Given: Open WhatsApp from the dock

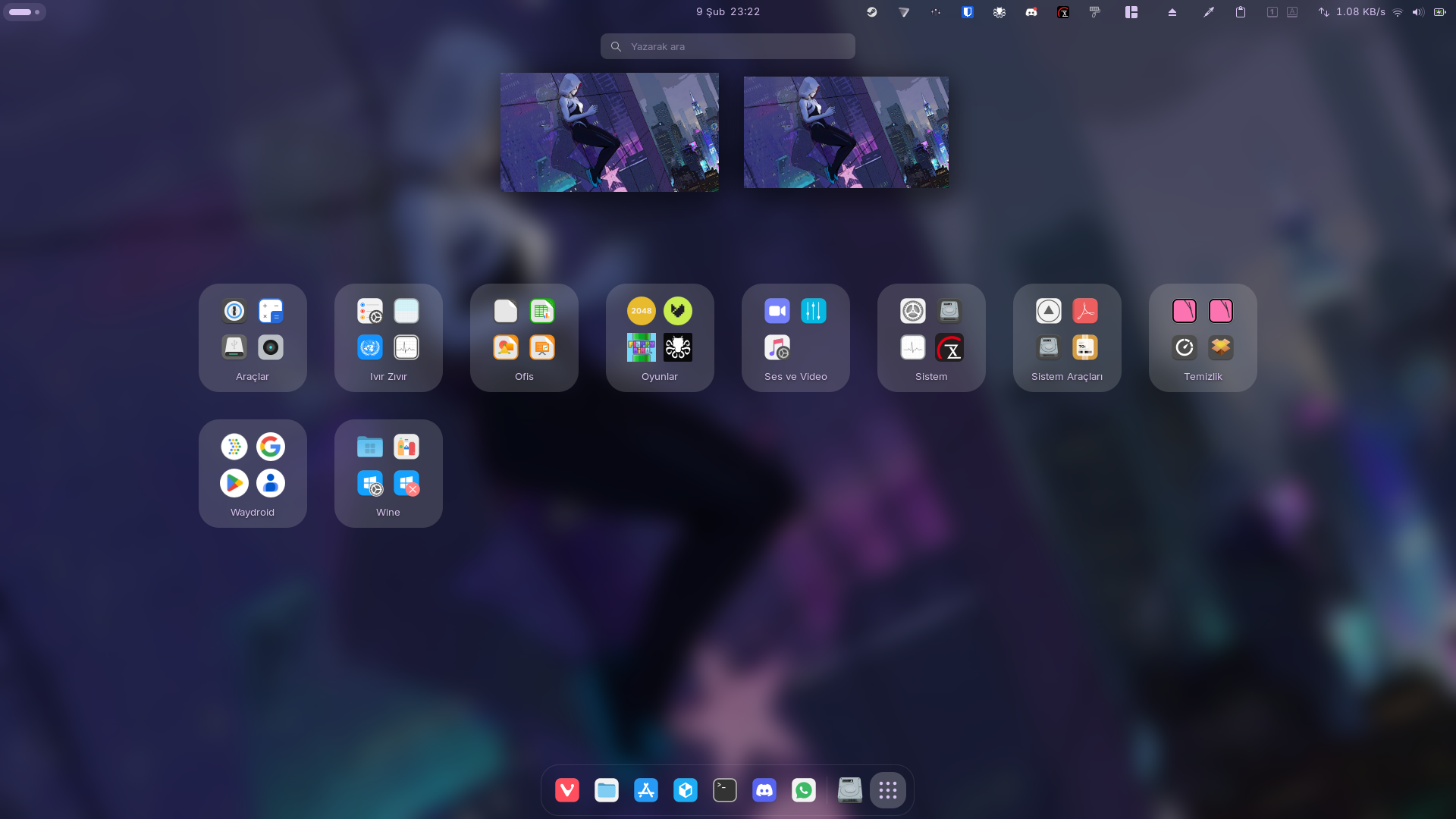Looking at the screenshot, I should tap(804, 790).
